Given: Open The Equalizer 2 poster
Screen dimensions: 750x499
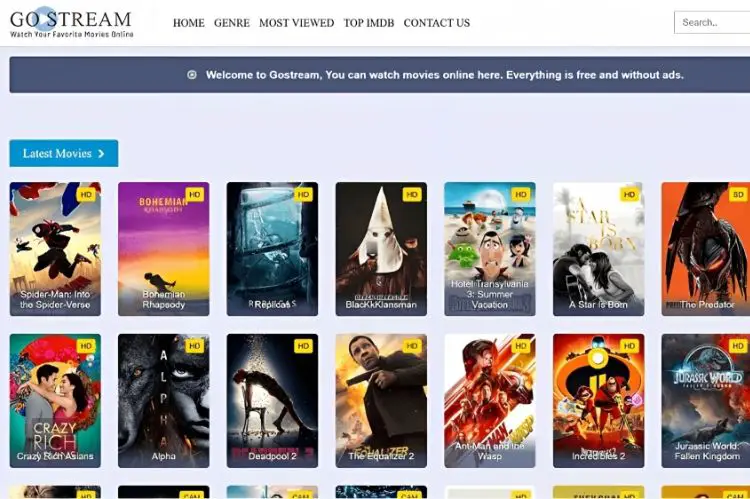Looking at the screenshot, I should (x=381, y=401).
